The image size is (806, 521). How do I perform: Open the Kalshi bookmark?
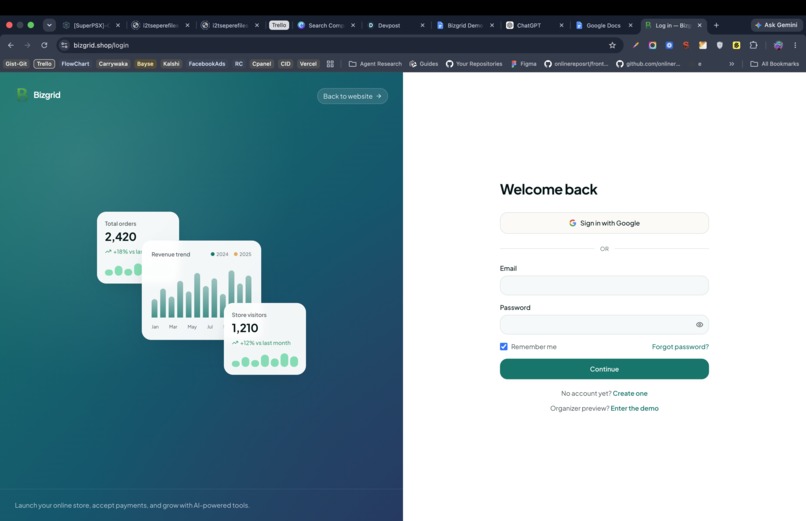click(171, 64)
